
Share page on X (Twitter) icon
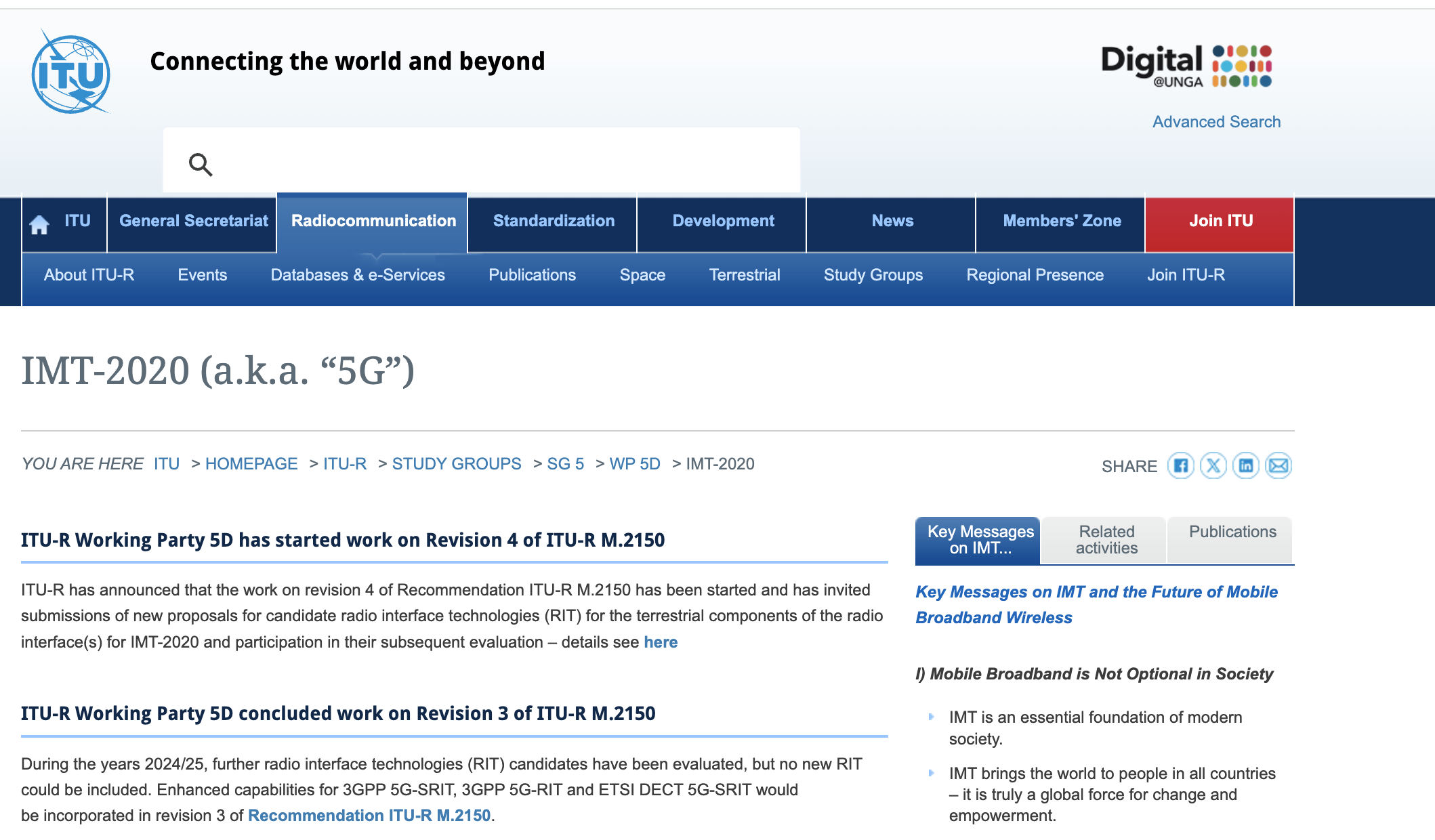[x=1213, y=465]
